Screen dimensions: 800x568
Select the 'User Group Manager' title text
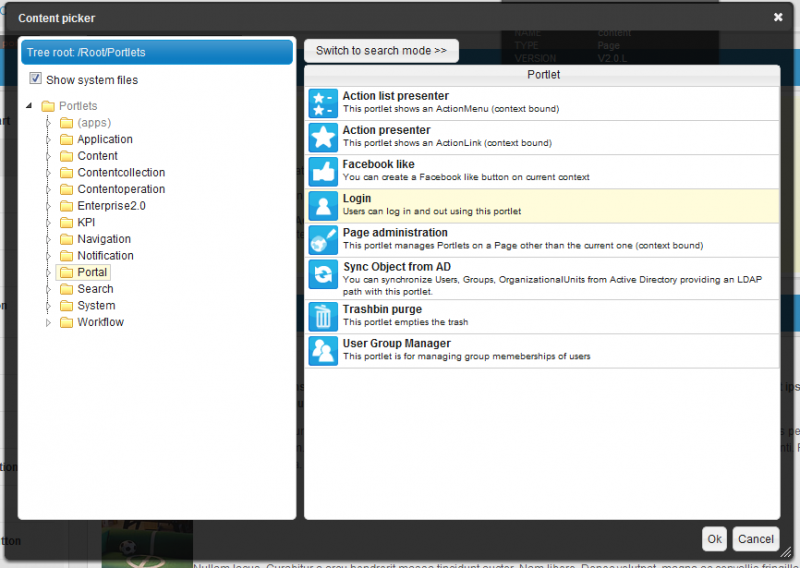coord(396,343)
